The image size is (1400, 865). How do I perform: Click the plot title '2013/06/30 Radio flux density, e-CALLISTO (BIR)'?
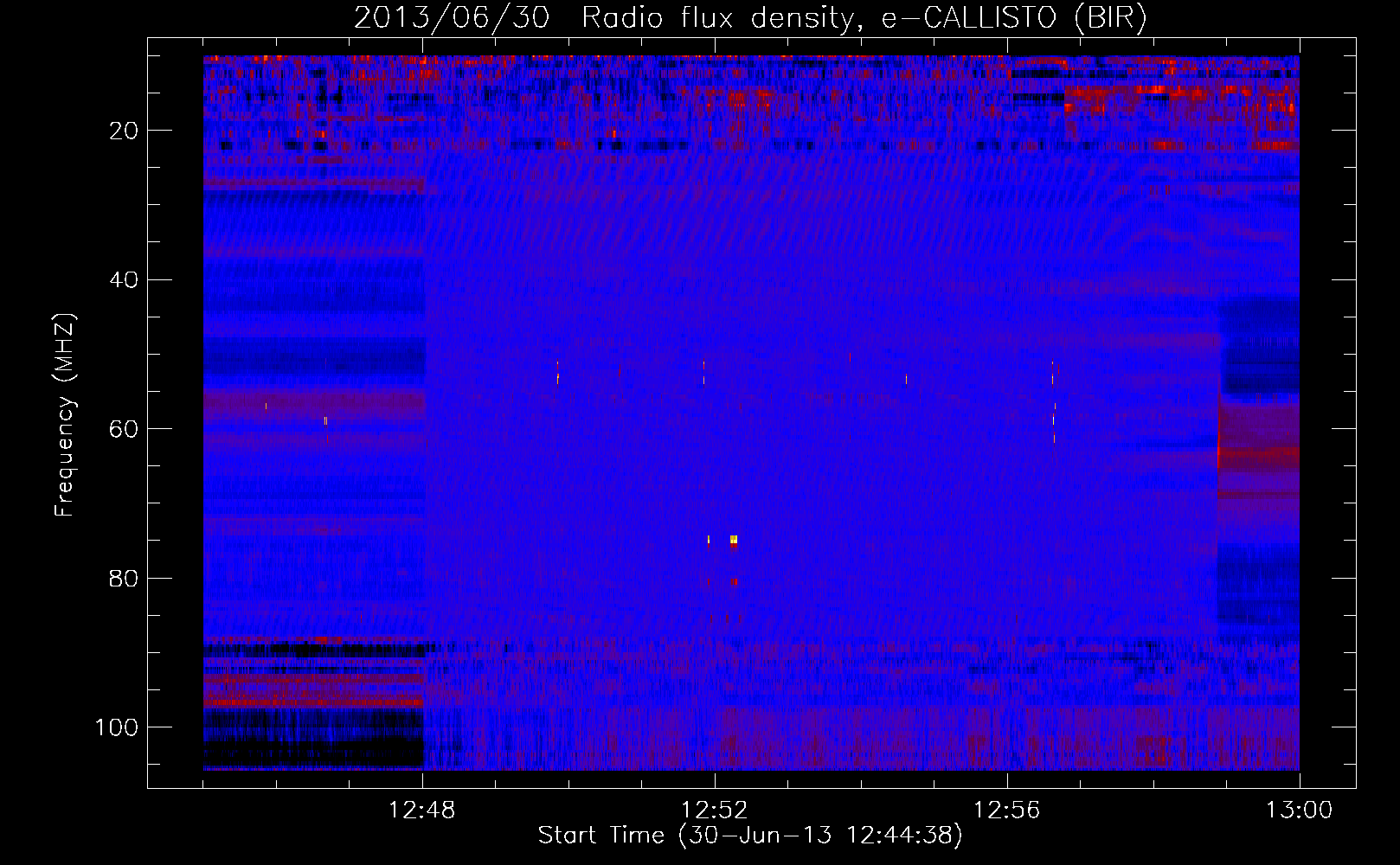pyautogui.click(x=750, y=17)
